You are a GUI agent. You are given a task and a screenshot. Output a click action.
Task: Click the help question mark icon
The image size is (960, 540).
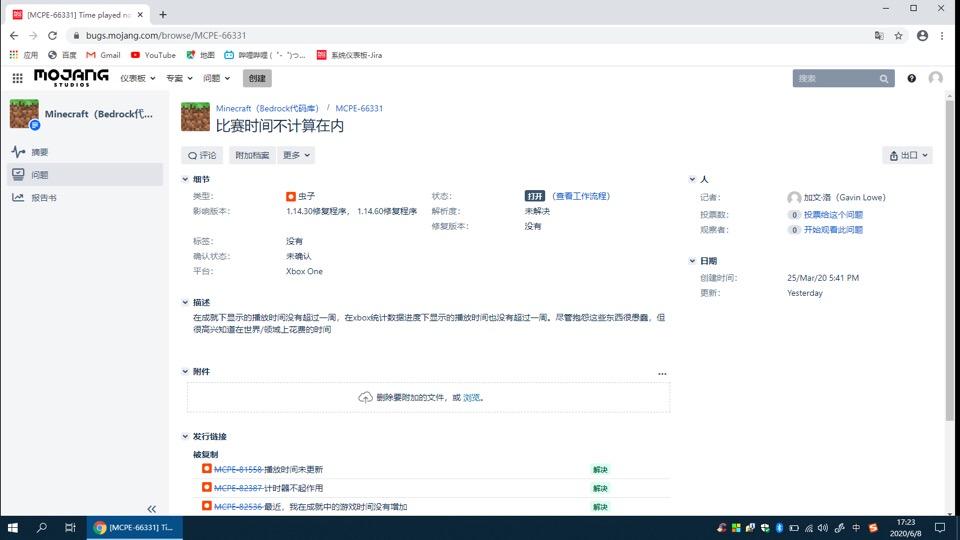point(912,78)
